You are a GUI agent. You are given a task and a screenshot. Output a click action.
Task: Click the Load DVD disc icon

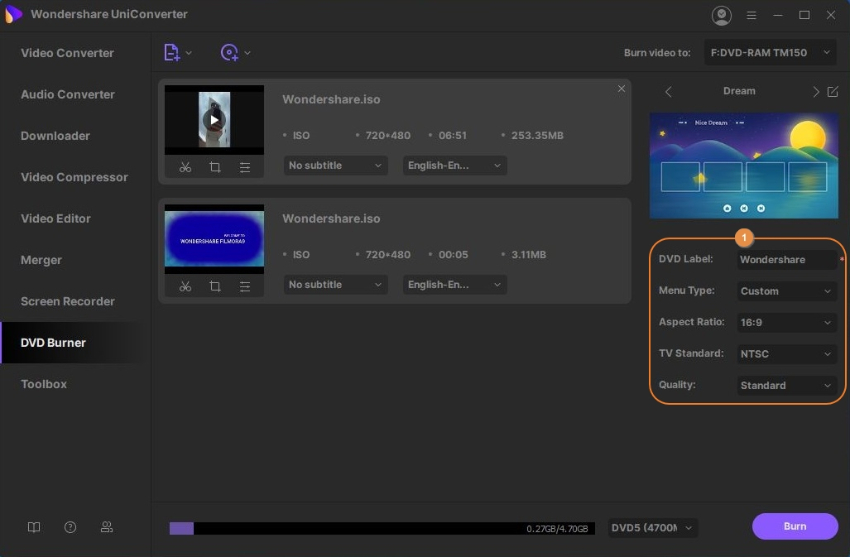[230, 53]
